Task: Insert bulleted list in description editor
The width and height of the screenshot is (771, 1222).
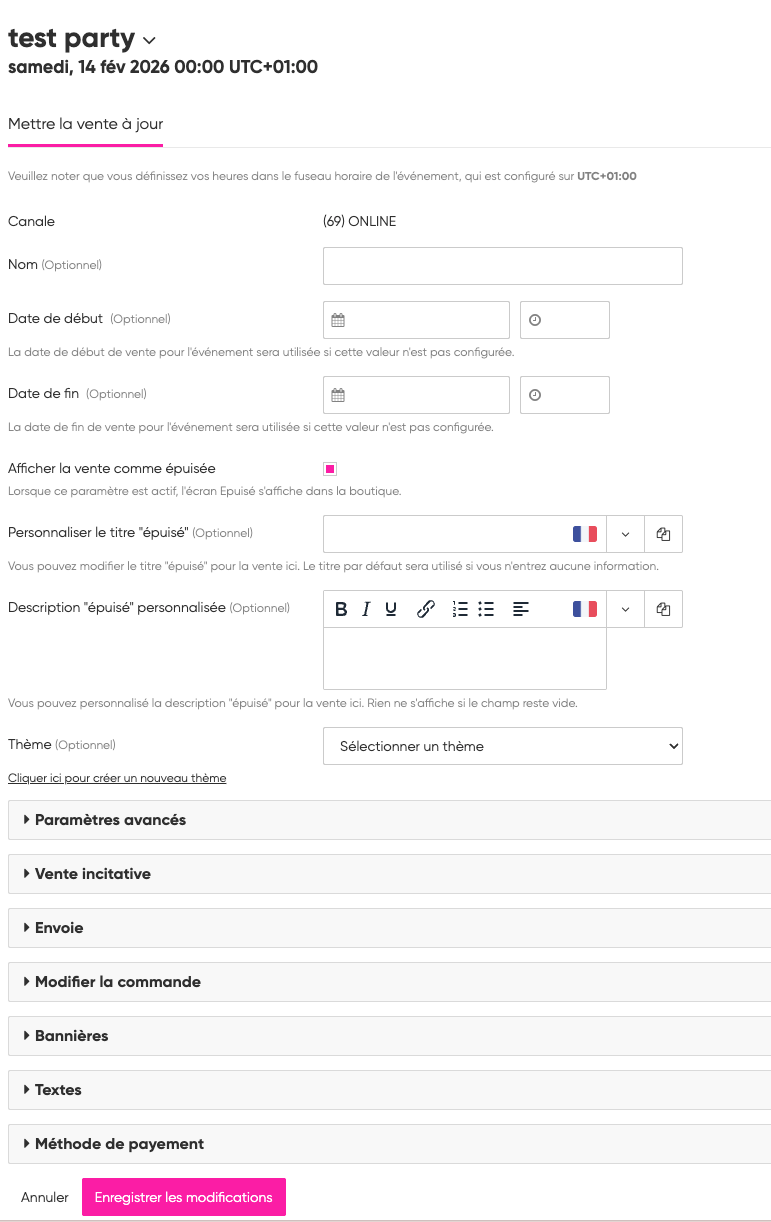Action: click(x=486, y=609)
